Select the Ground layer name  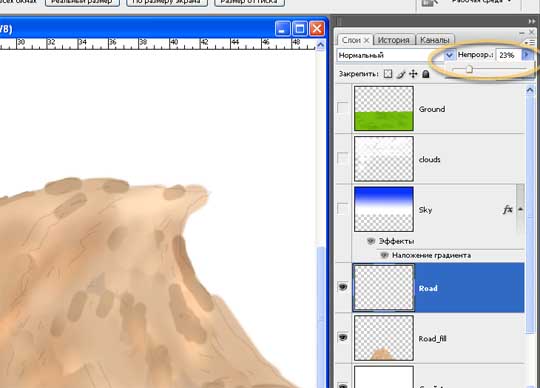click(432, 109)
